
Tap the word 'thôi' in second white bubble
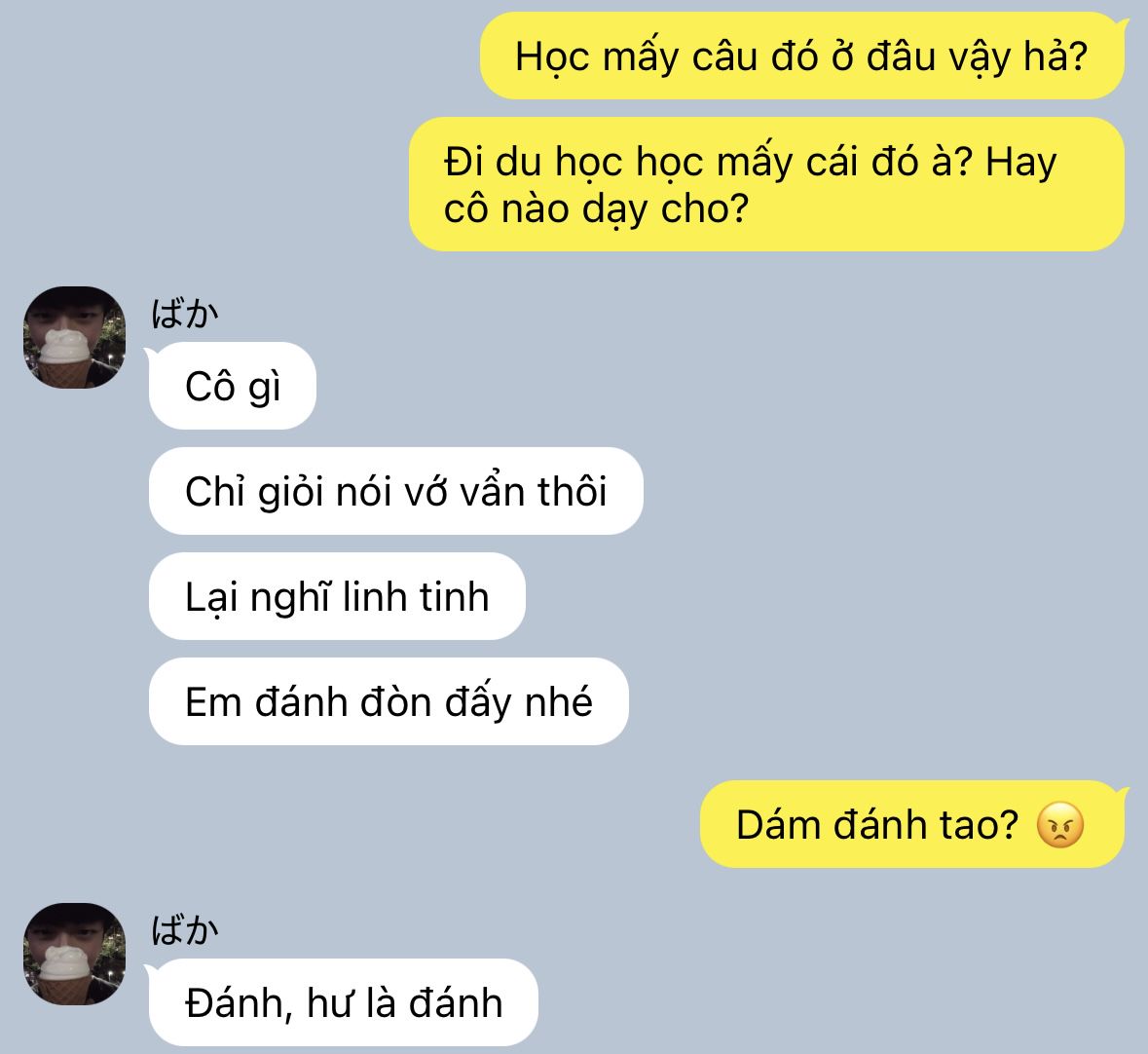572,491
